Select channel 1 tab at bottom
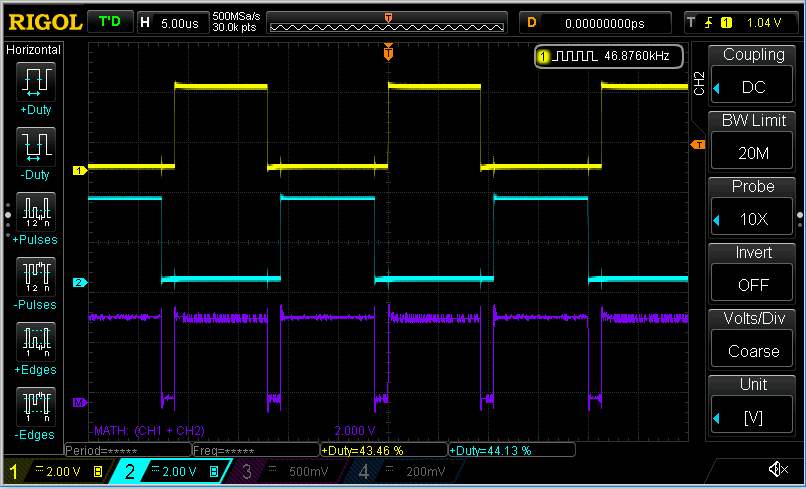Image resolution: width=806 pixels, height=489 pixels. tap(53, 471)
